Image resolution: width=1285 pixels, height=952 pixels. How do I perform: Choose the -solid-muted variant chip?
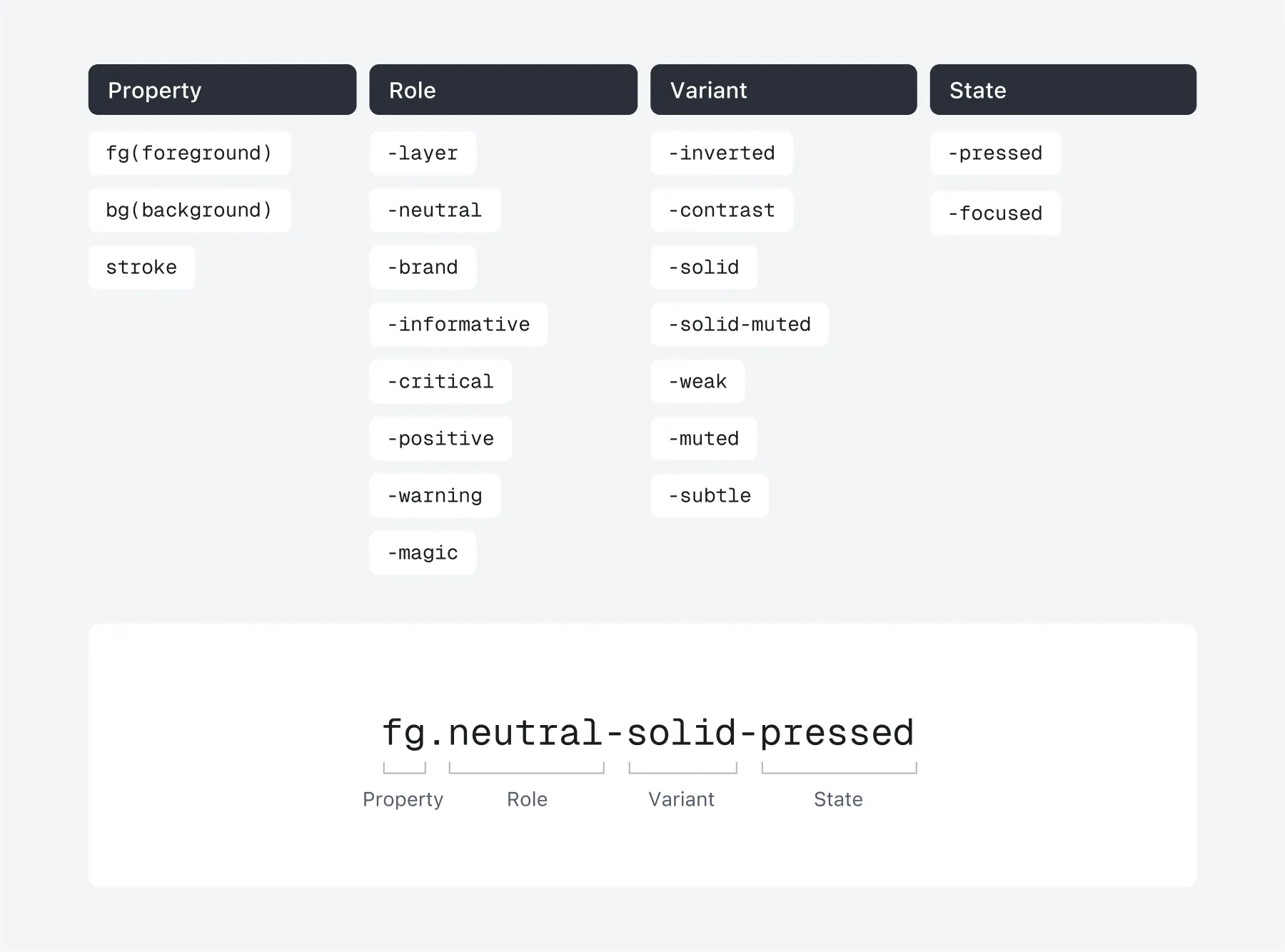click(x=739, y=325)
